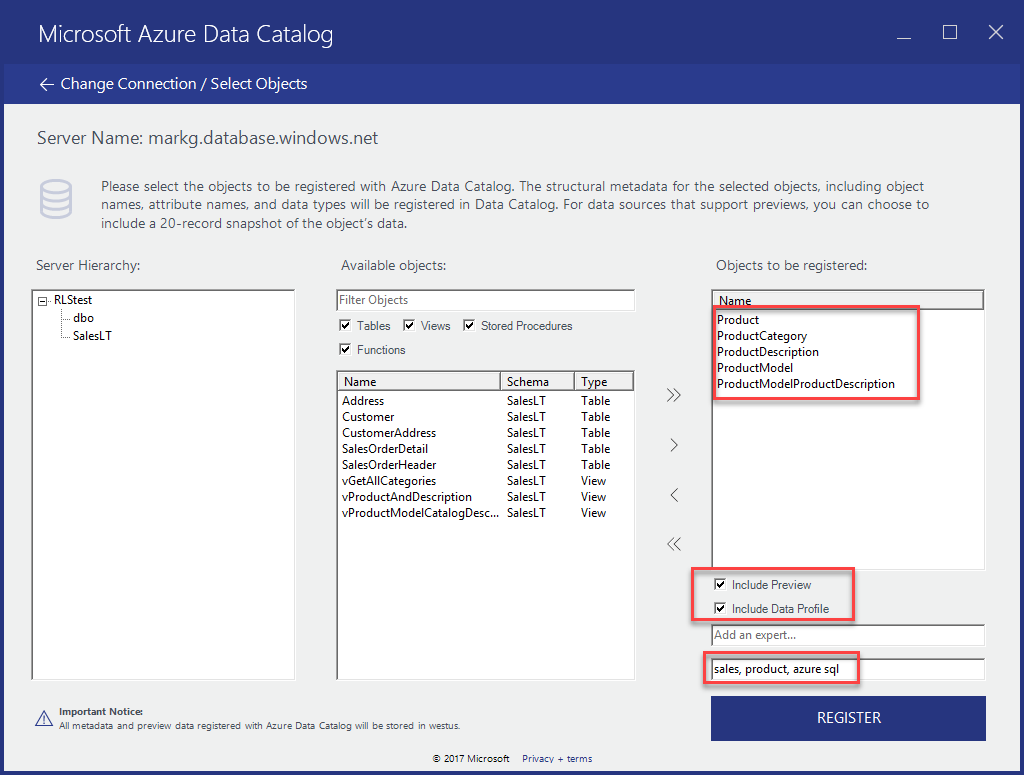Uncheck the Views filter checkbox
This screenshot has width=1024, height=775.
[x=409, y=325]
